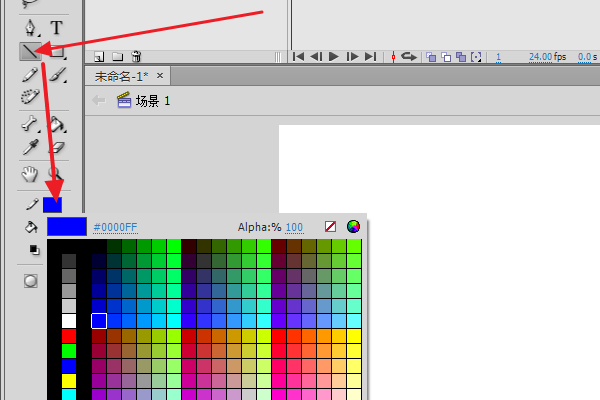Open the color wheel picker
The height and width of the screenshot is (400, 600).
(353, 227)
